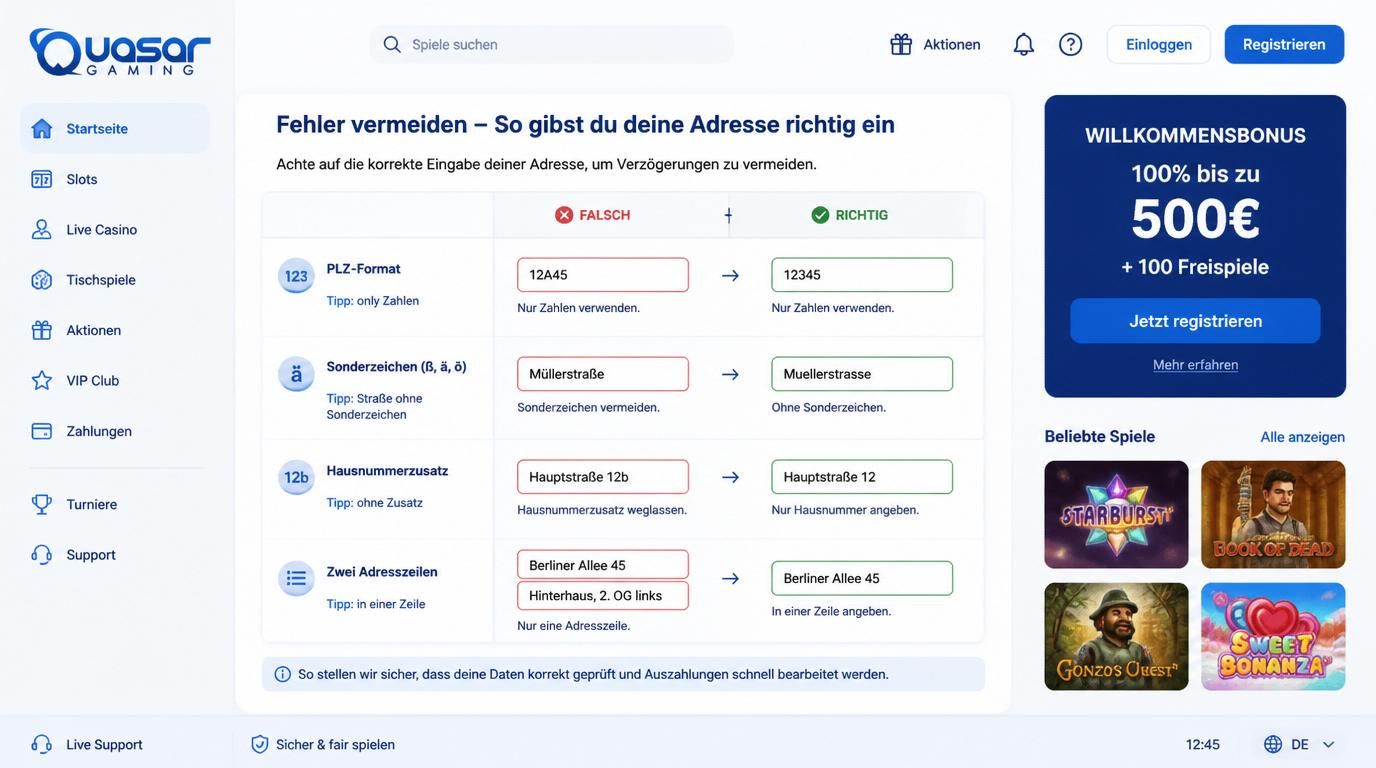
Task: Click the shield icon by Sicher & fair spielen
Action: [x=259, y=744]
